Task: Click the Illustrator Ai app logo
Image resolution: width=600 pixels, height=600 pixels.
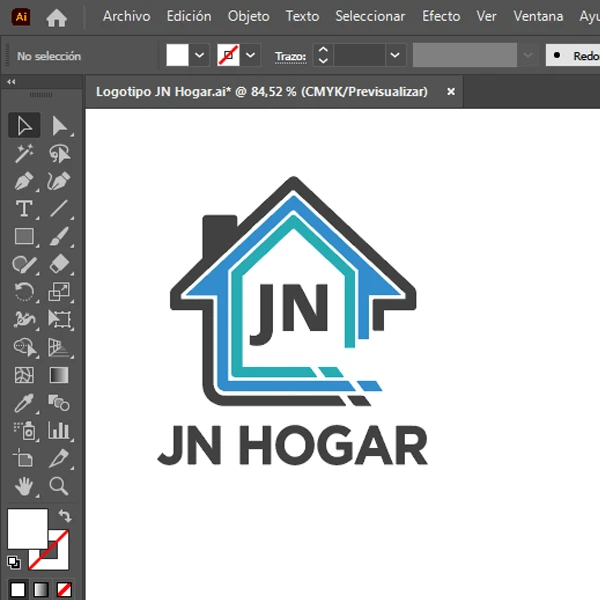Action: pyautogui.click(x=21, y=17)
